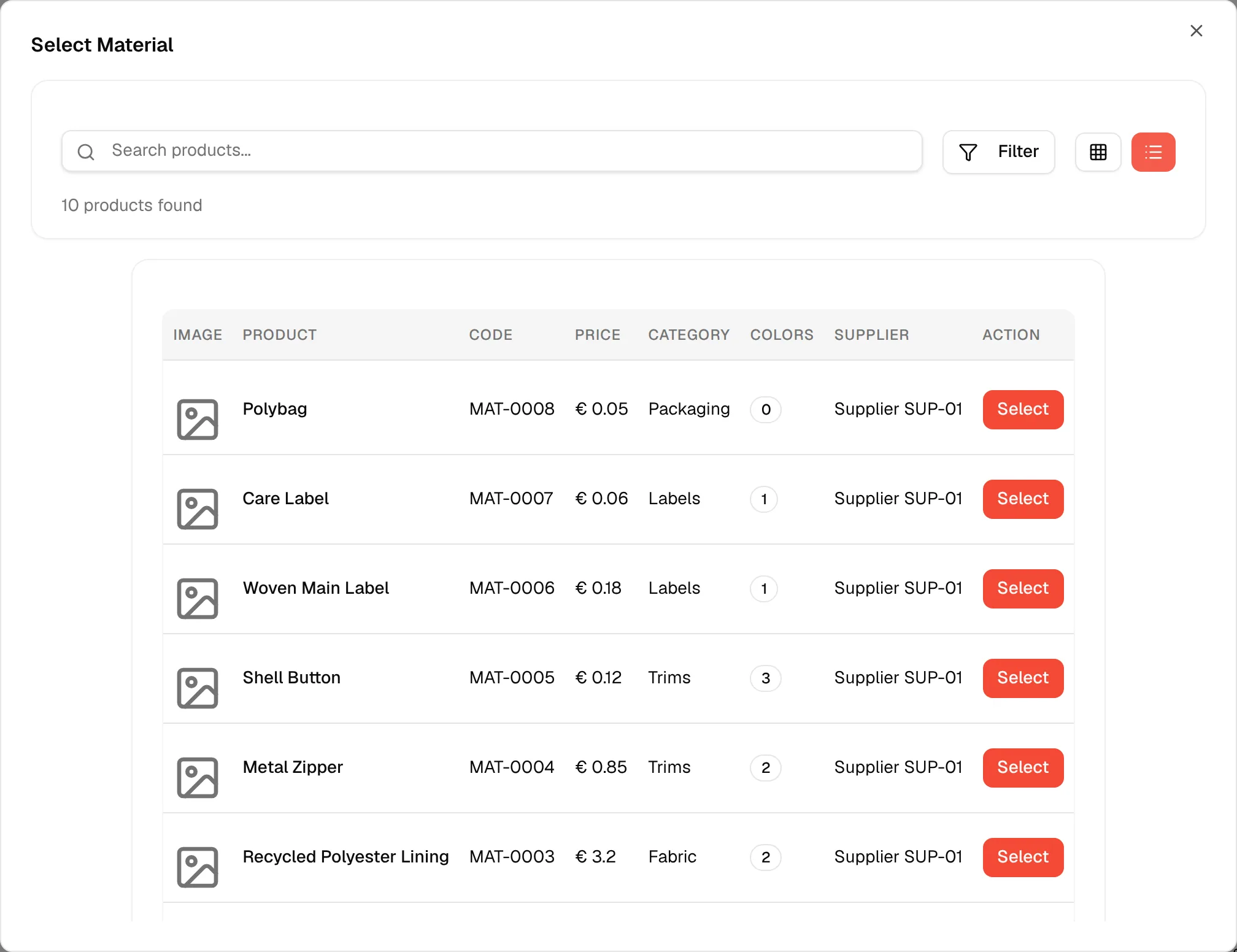Screen dimensions: 1237x952
Task: Click code MAT-0007
Action: (511, 499)
